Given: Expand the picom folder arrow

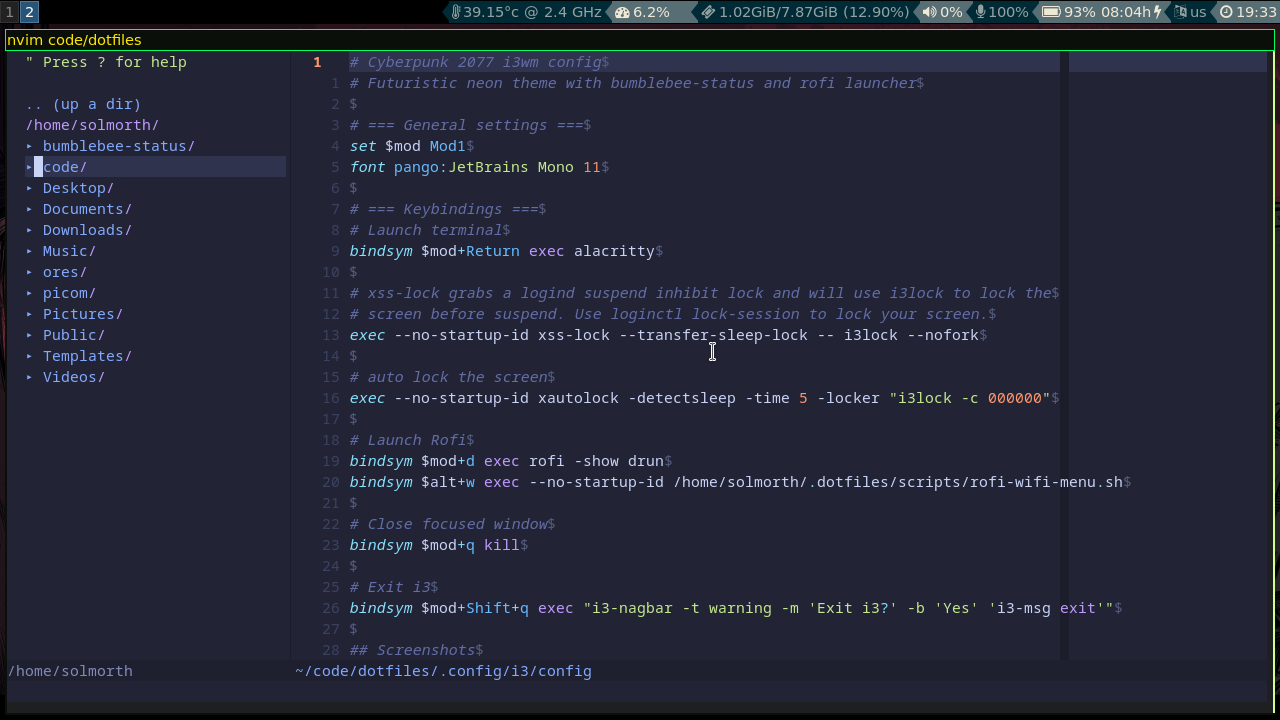Looking at the screenshot, I should click(x=30, y=293).
